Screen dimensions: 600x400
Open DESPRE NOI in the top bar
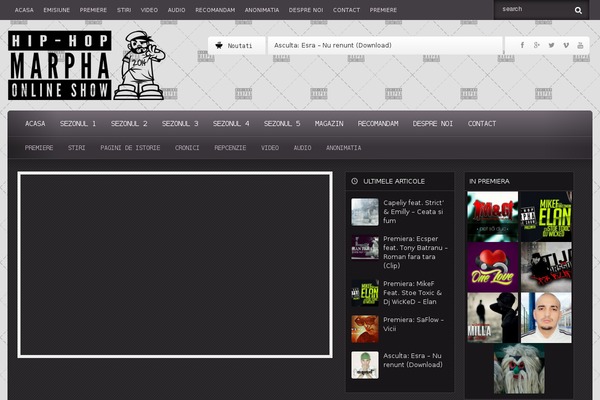click(306, 10)
